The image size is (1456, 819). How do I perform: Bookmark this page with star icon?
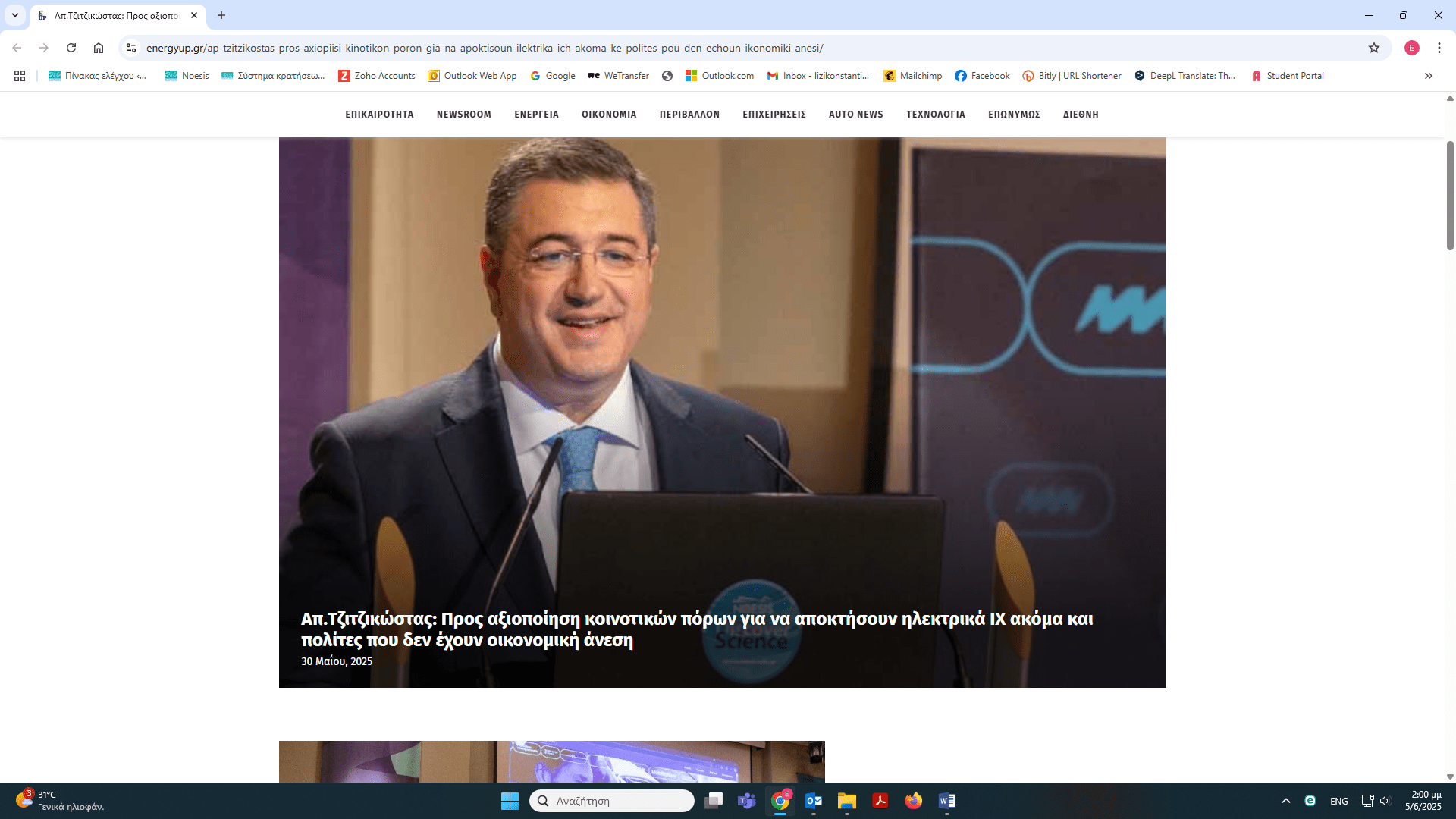point(1374,48)
